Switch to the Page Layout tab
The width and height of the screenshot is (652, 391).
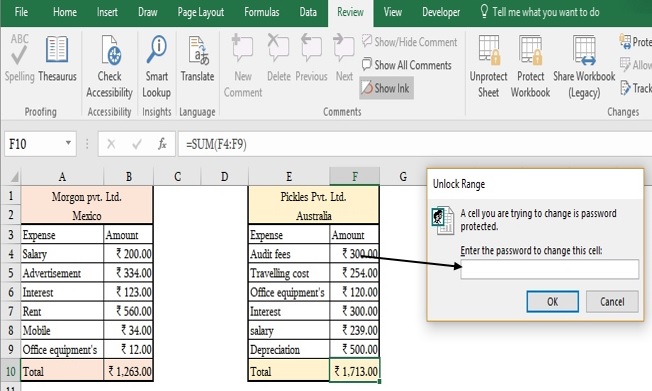click(x=200, y=12)
